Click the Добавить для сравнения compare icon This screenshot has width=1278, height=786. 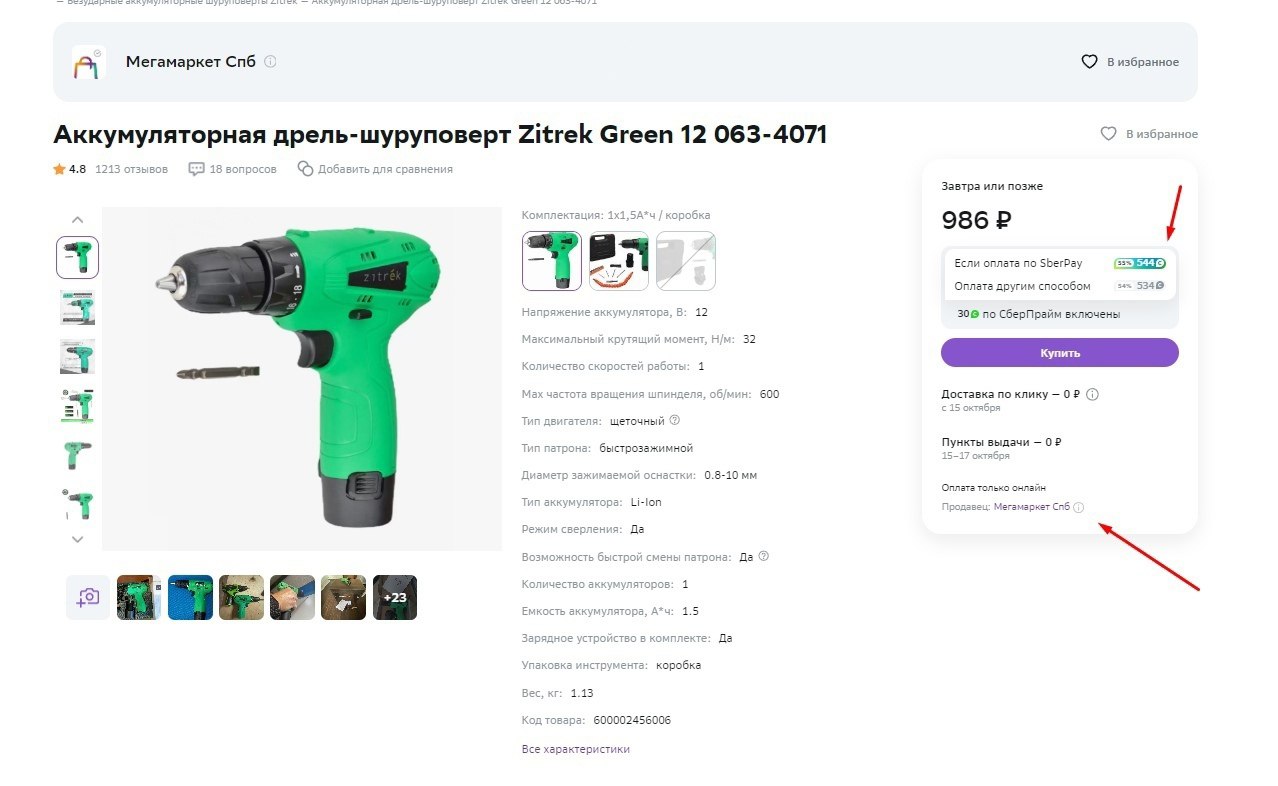tap(305, 169)
